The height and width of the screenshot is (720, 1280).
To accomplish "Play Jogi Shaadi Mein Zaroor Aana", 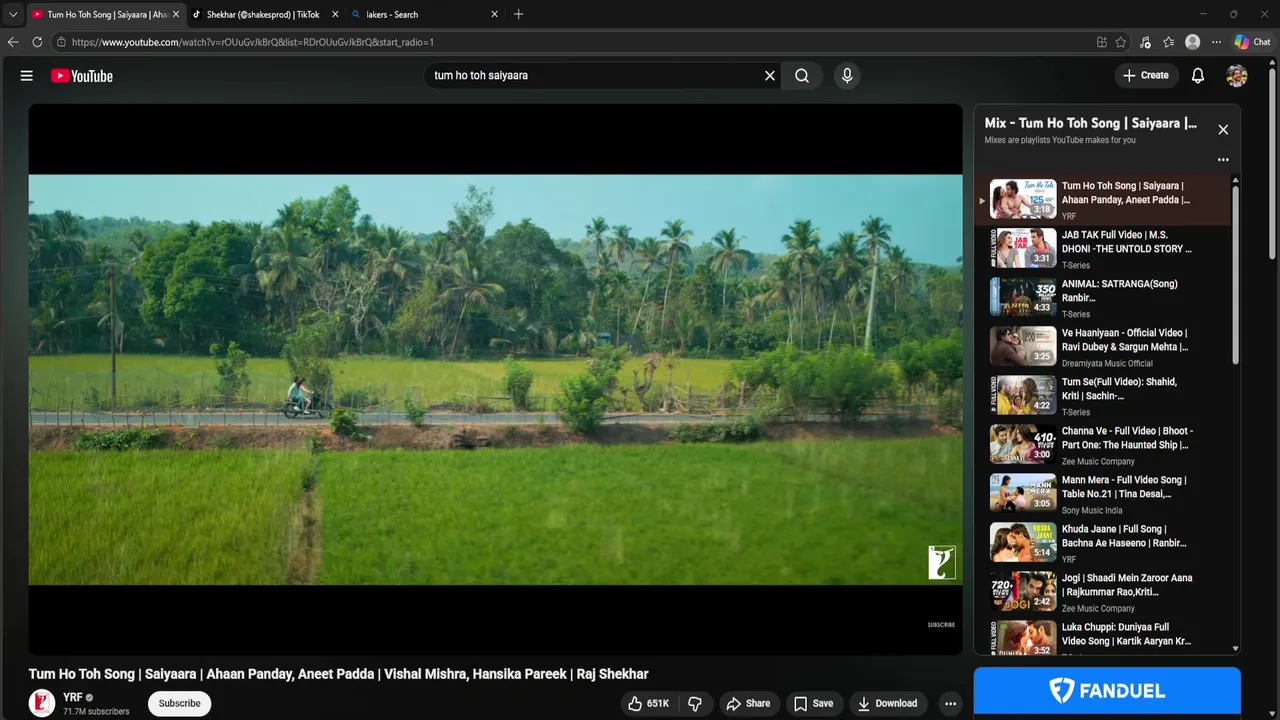I will click(x=1104, y=591).
